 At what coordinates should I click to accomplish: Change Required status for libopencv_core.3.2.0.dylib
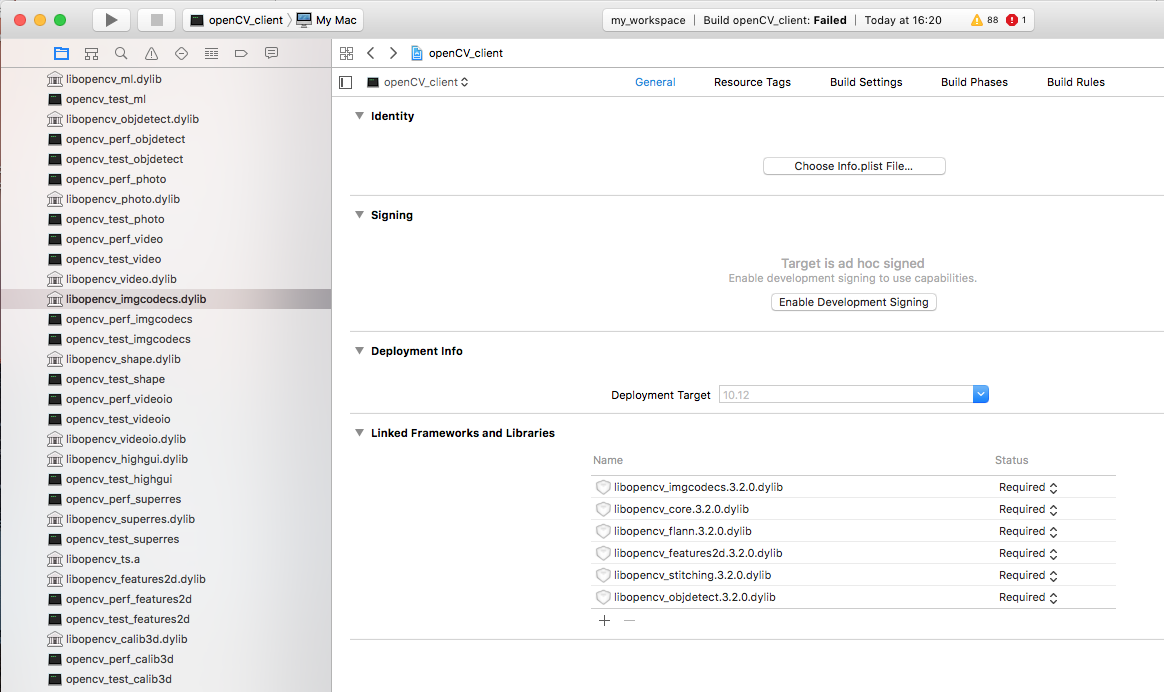pyautogui.click(x=1028, y=509)
